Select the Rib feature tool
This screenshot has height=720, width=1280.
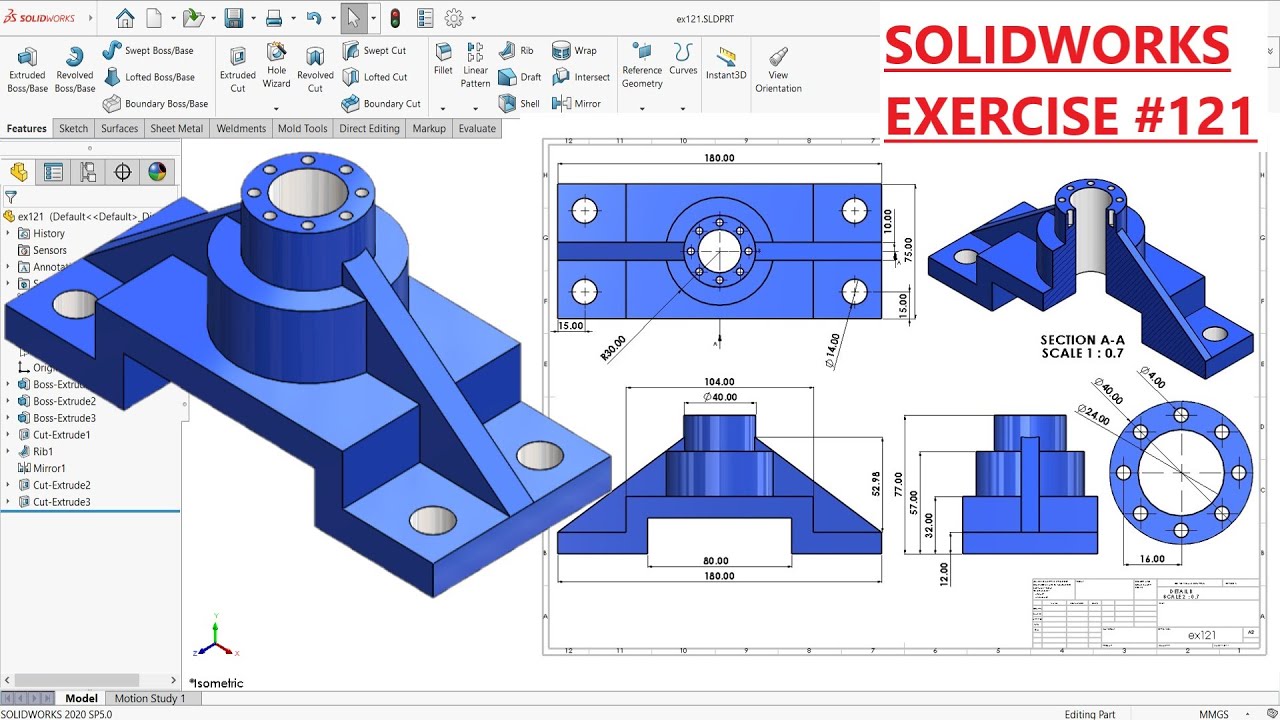pyautogui.click(x=517, y=50)
